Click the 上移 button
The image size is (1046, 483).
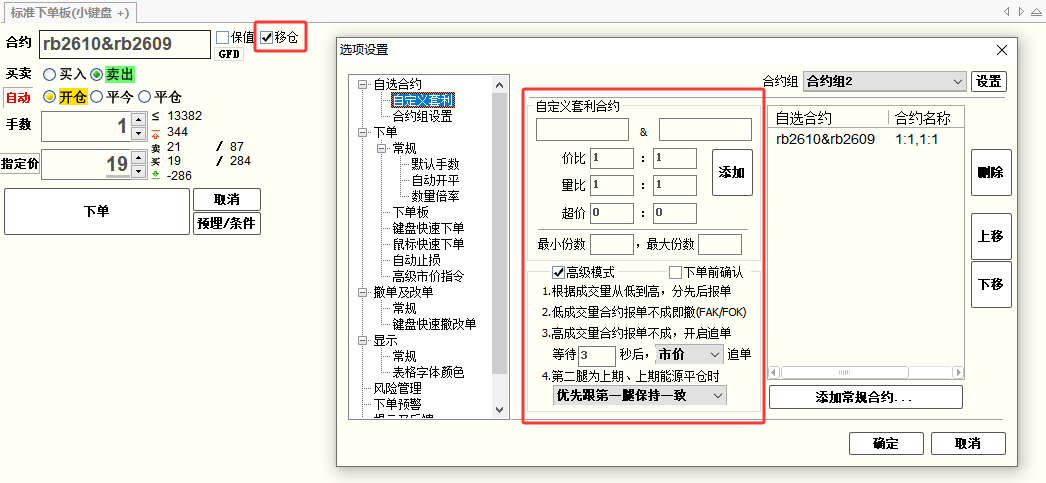pos(991,236)
